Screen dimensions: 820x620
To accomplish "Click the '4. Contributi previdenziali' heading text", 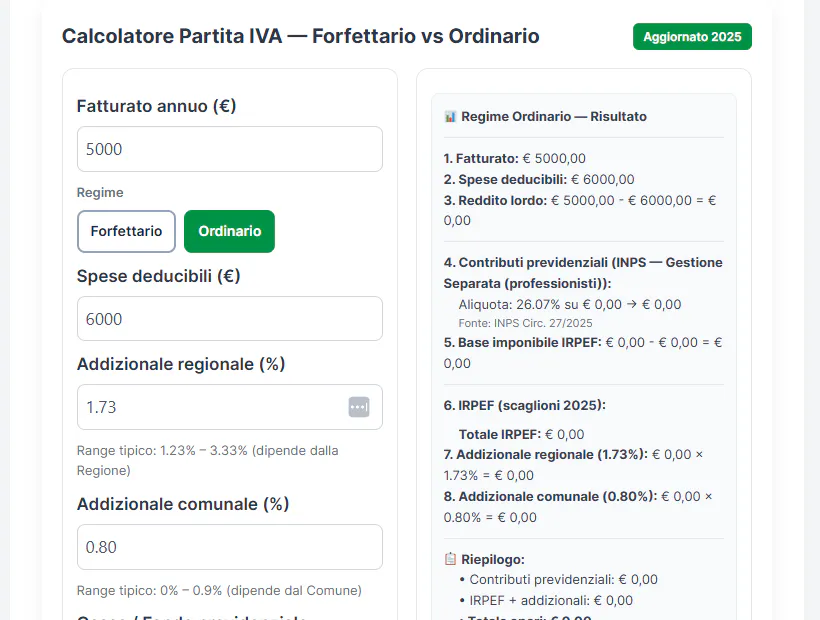I will click(x=583, y=273).
